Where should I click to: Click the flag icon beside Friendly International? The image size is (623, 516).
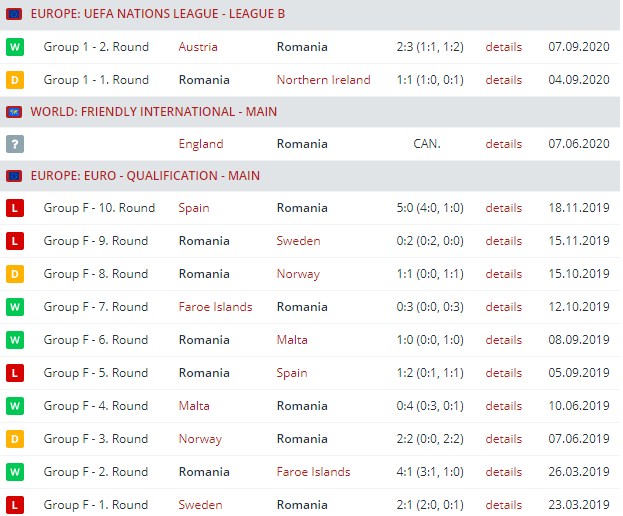click(14, 112)
